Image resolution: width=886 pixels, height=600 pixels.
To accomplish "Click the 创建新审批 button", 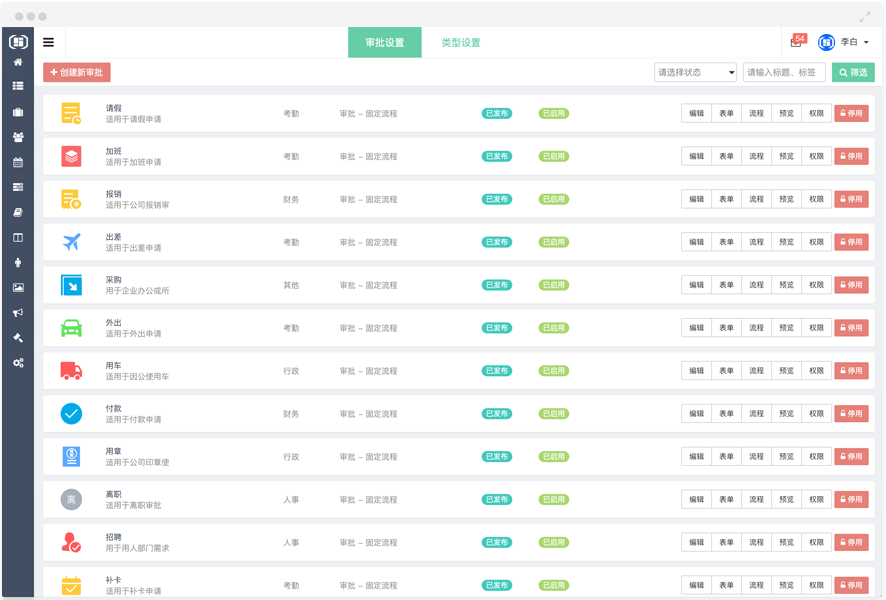I will click(77, 72).
